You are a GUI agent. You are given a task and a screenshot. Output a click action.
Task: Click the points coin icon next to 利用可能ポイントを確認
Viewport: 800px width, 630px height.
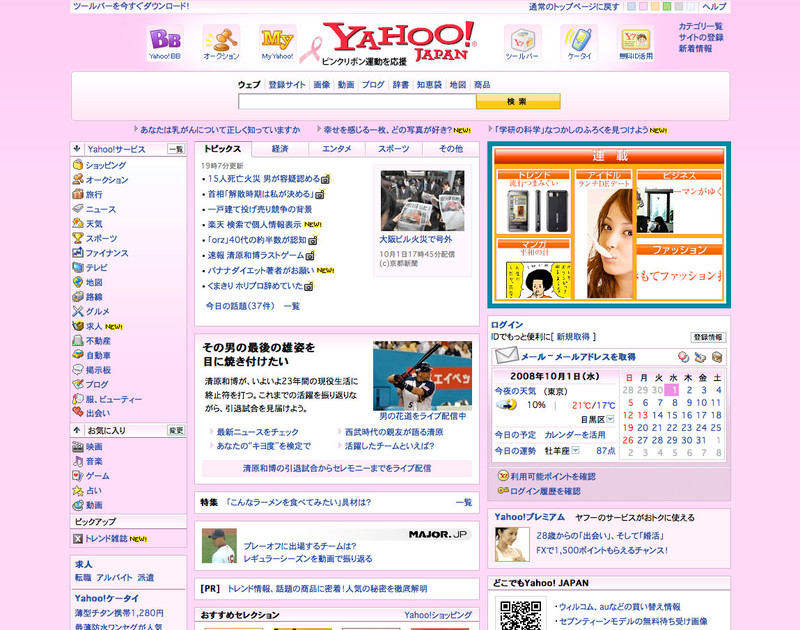(x=503, y=476)
